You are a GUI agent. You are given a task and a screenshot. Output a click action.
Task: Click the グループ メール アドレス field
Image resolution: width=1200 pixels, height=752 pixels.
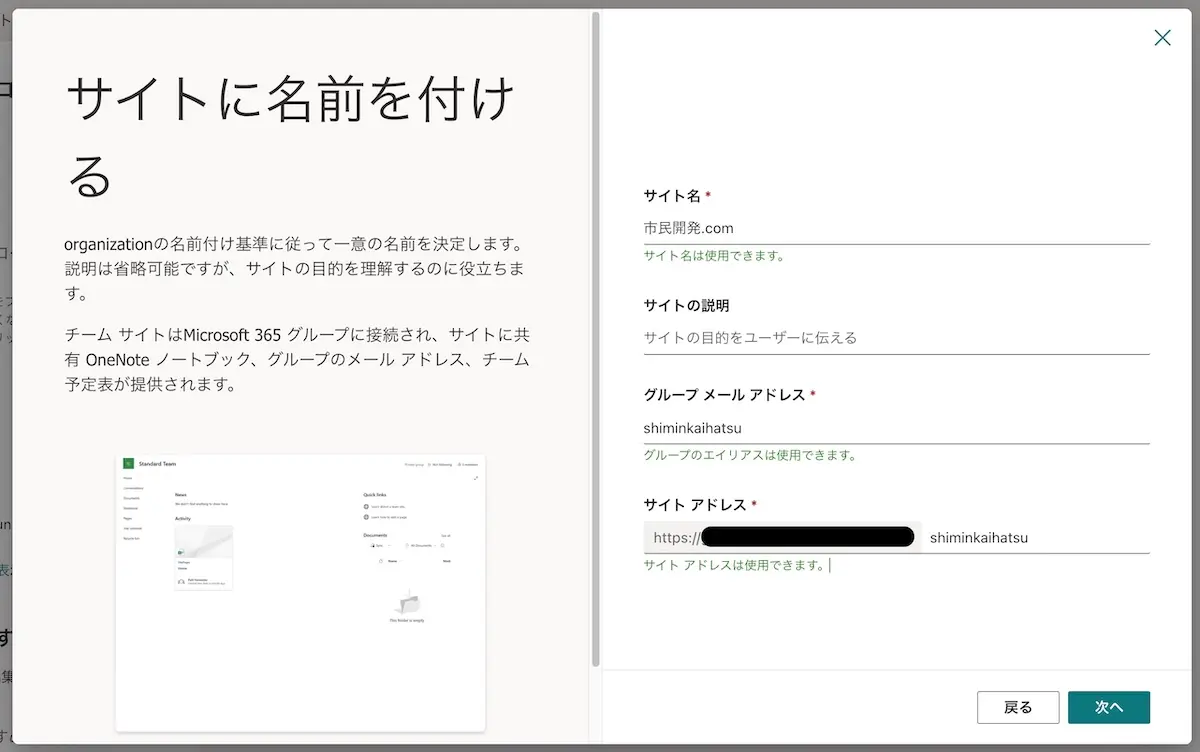(896, 428)
